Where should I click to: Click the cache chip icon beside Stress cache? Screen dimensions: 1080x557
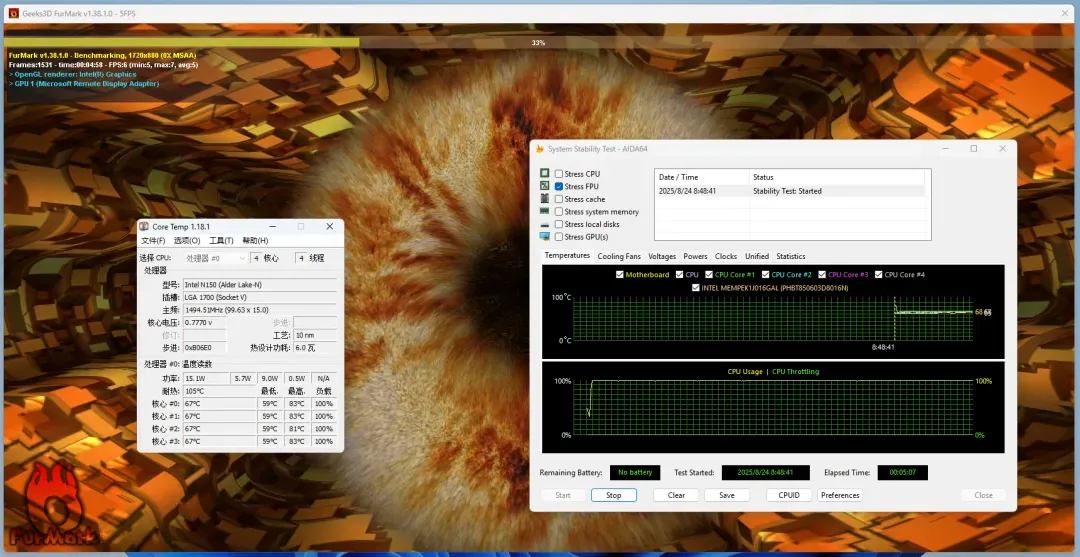coord(545,199)
